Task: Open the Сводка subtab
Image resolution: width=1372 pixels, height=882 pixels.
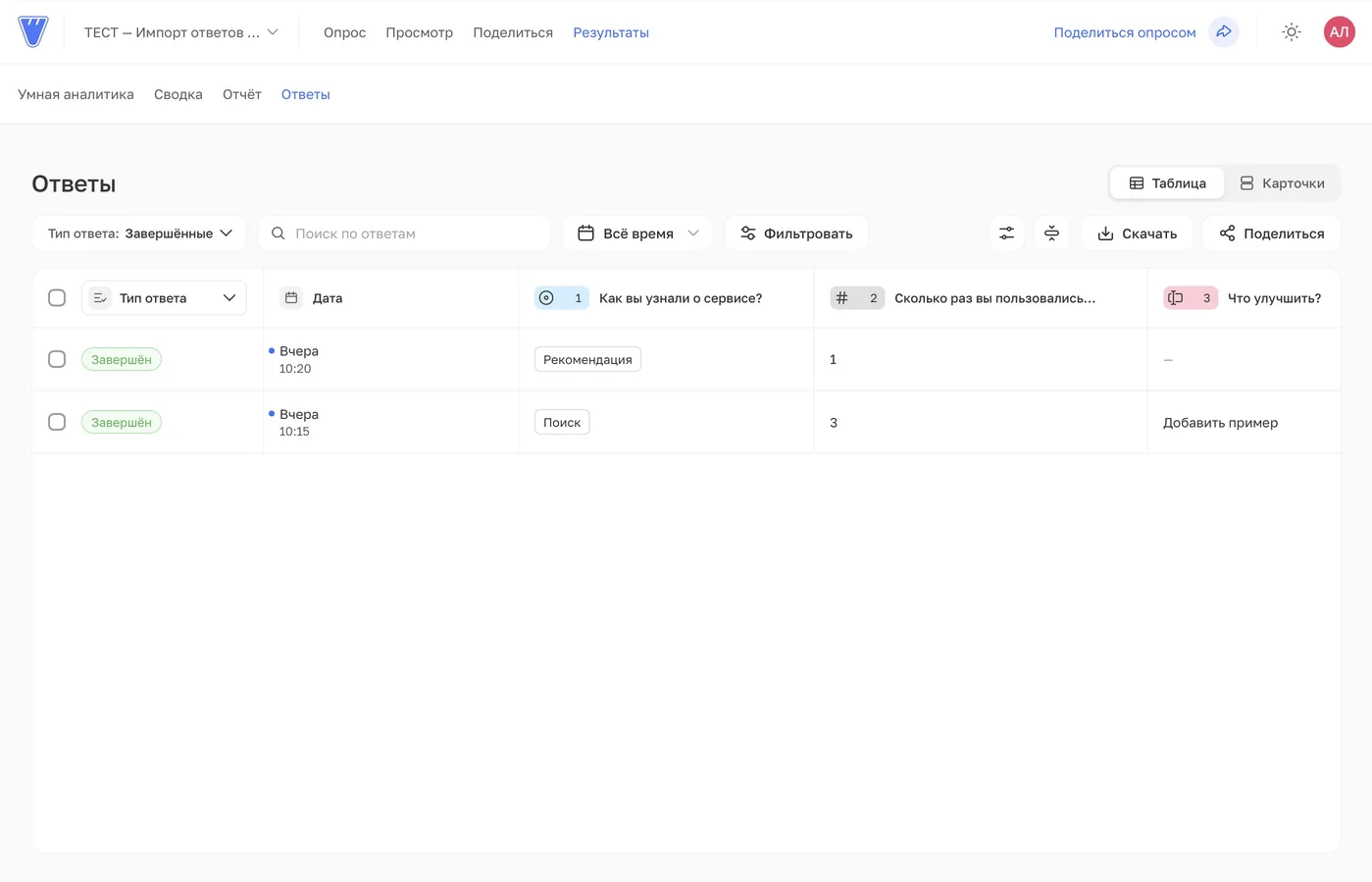Action: pyautogui.click(x=178, y=94)
